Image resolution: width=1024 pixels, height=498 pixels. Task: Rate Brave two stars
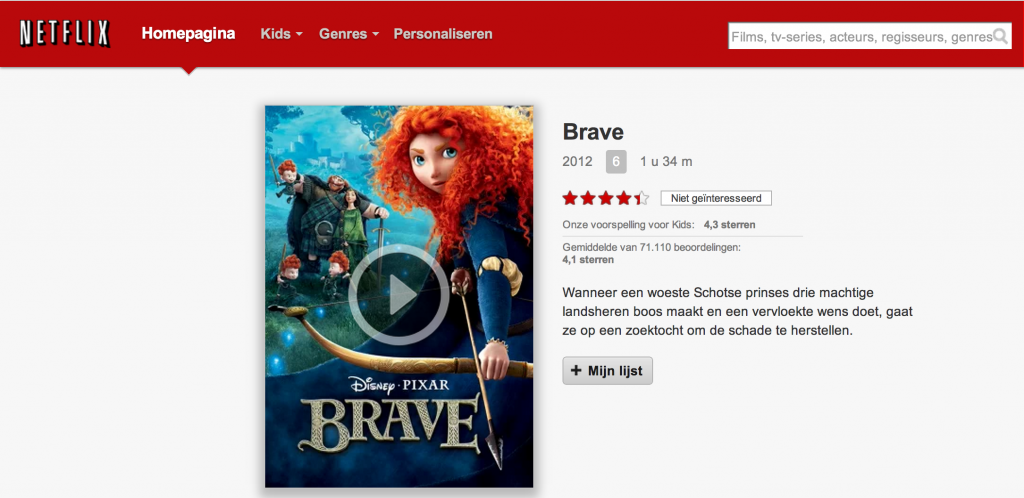click(588, 198)
